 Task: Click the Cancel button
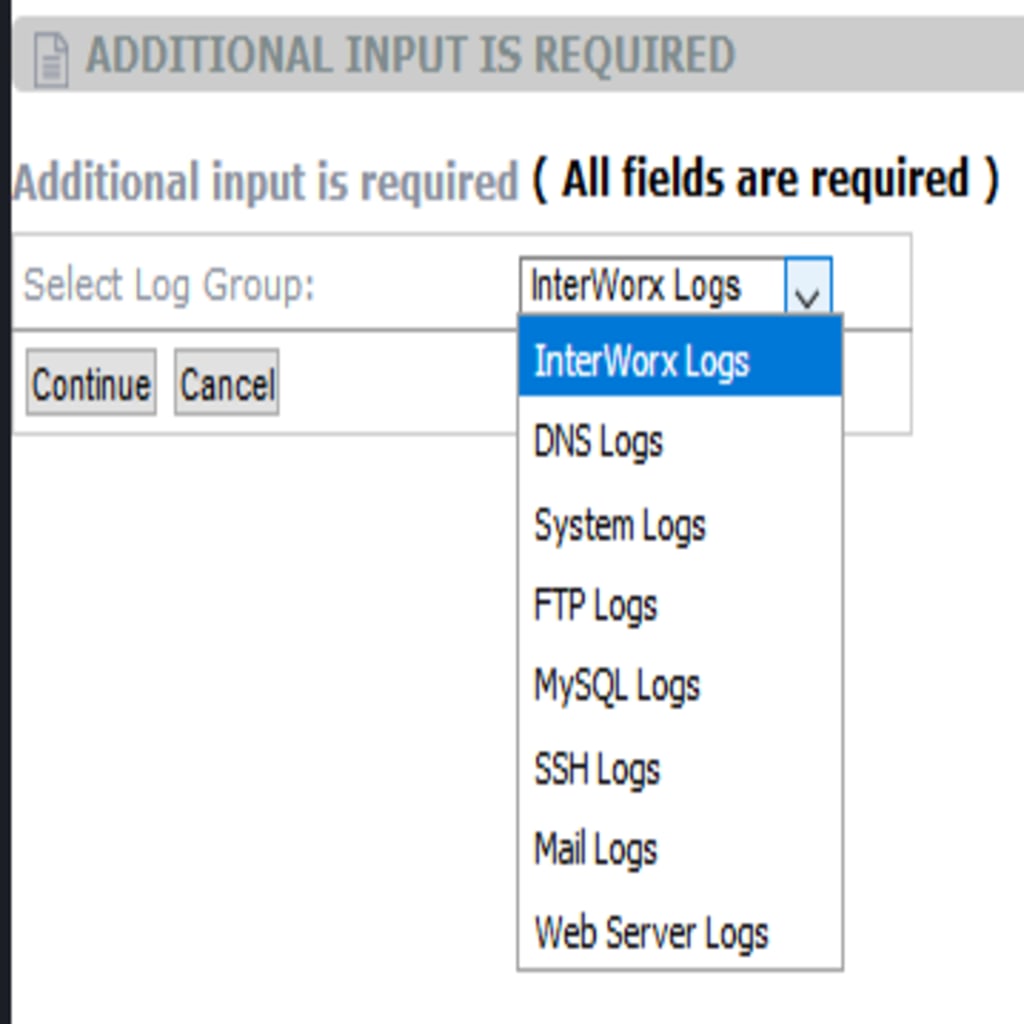(227, 383)
